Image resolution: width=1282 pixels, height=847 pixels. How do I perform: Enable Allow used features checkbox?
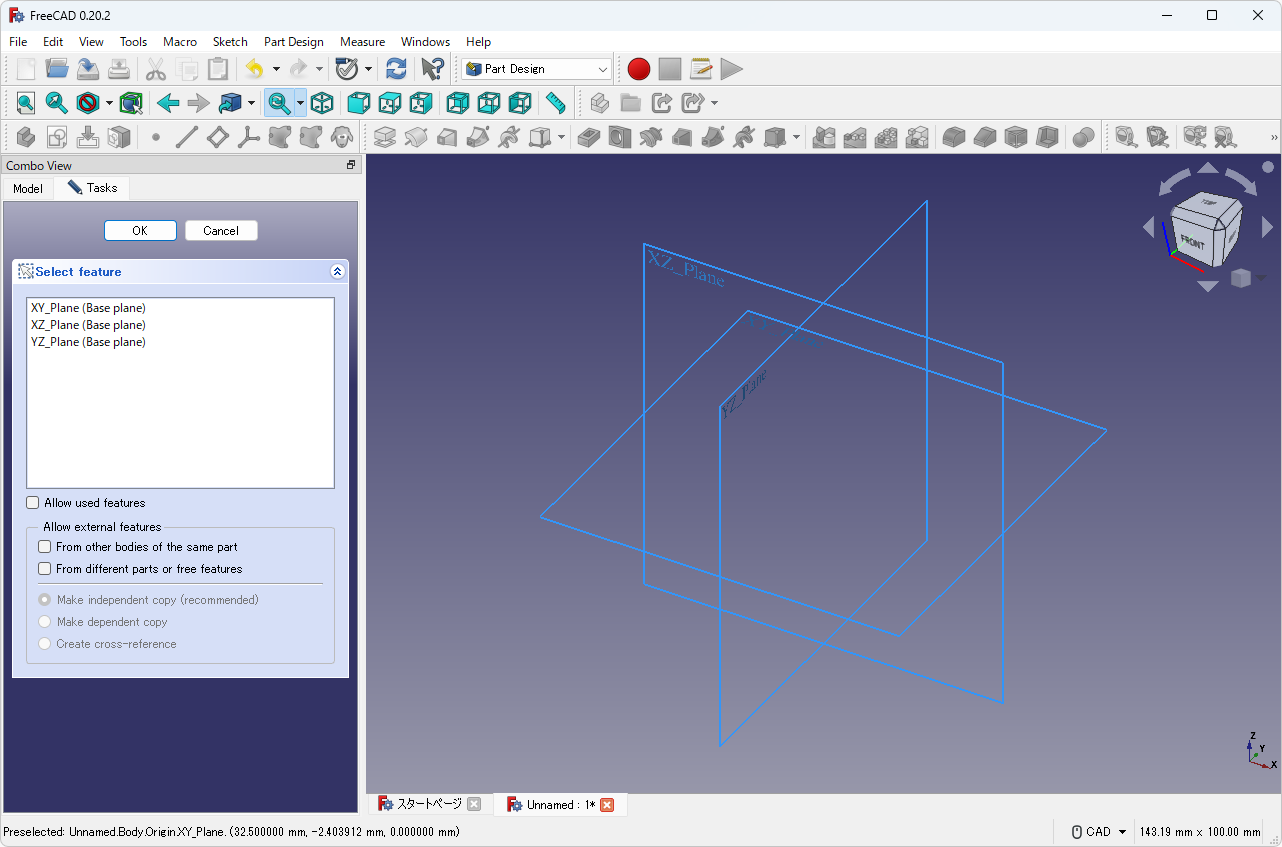tap(33, 503)
